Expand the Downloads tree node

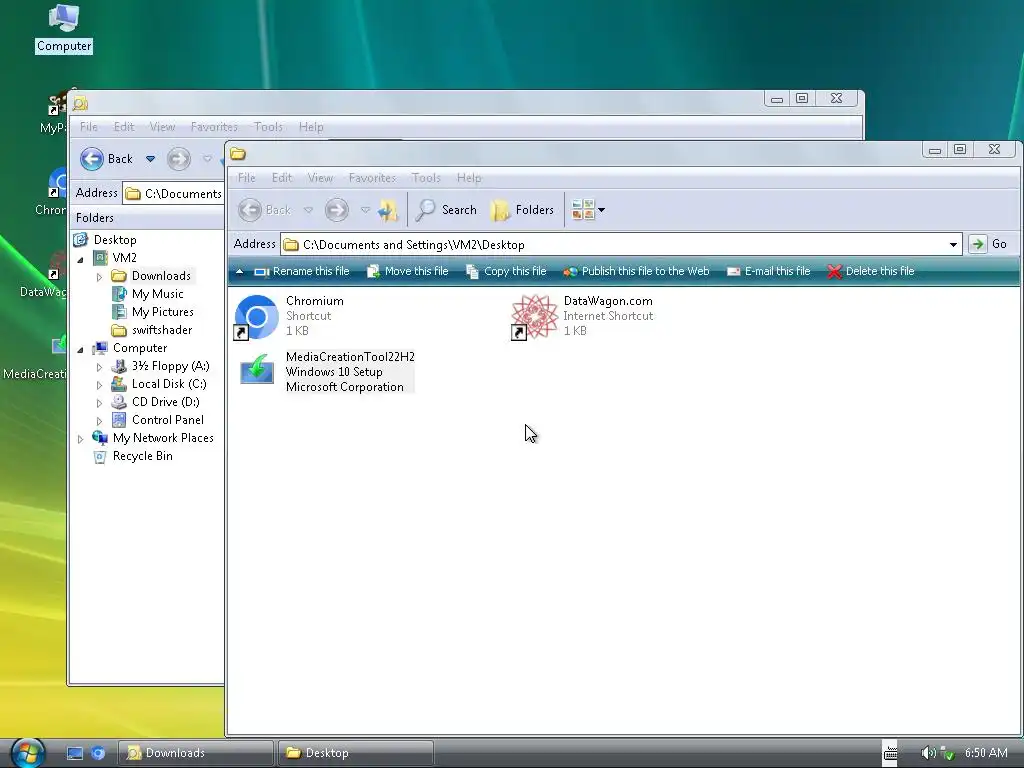(99, 277)
